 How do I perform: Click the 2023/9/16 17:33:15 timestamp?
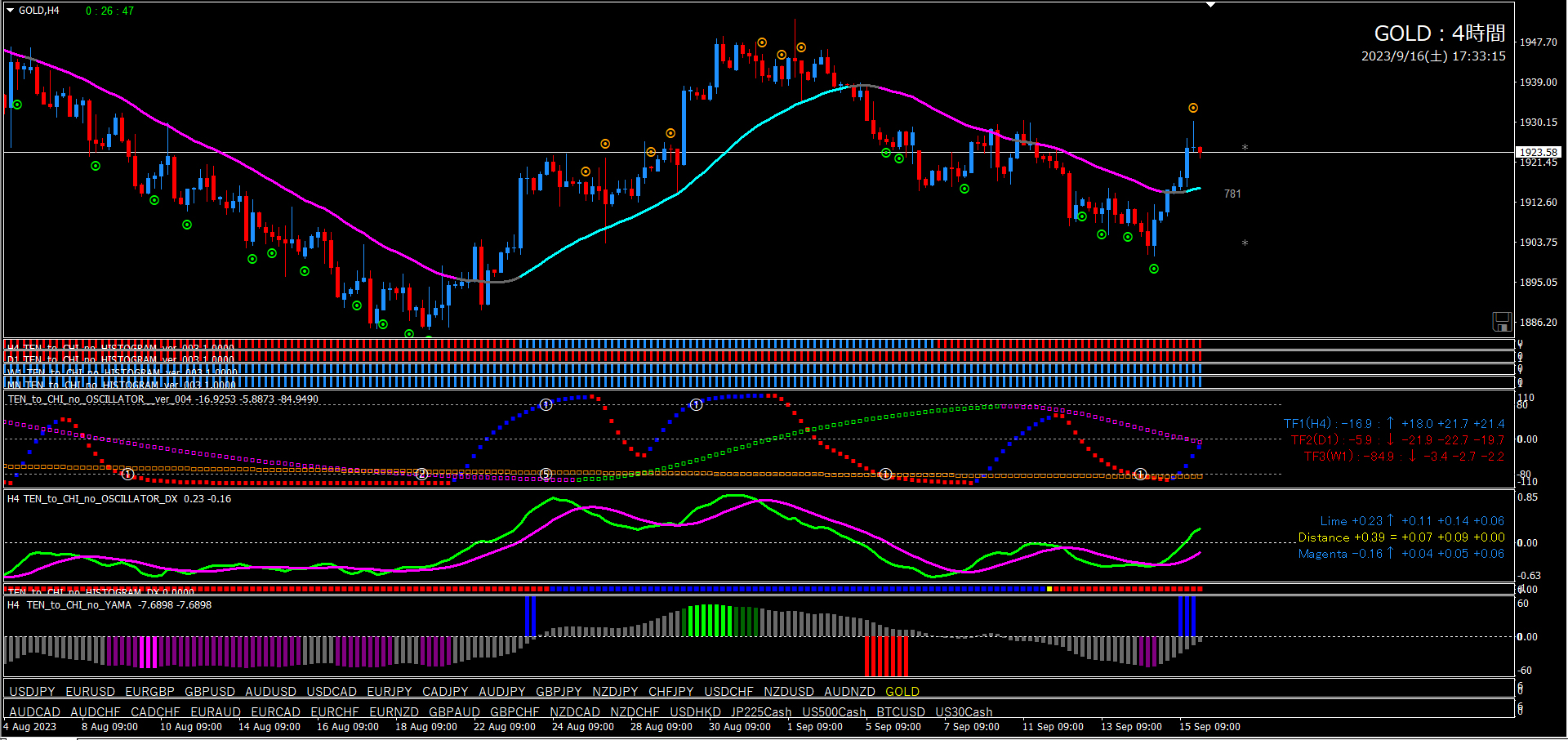pos(1433,56)
